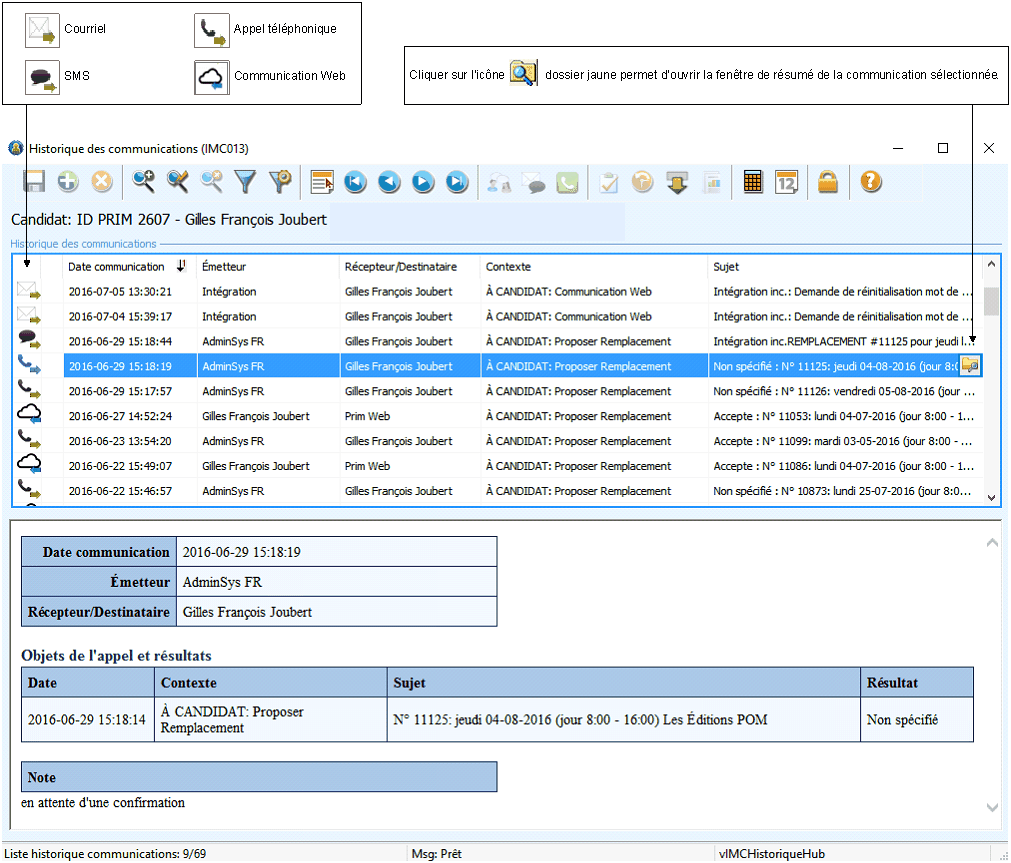The height and width of the screenshot is (863, 1011).
Task: Click the green plus add record icon
Action: [68, 182]
